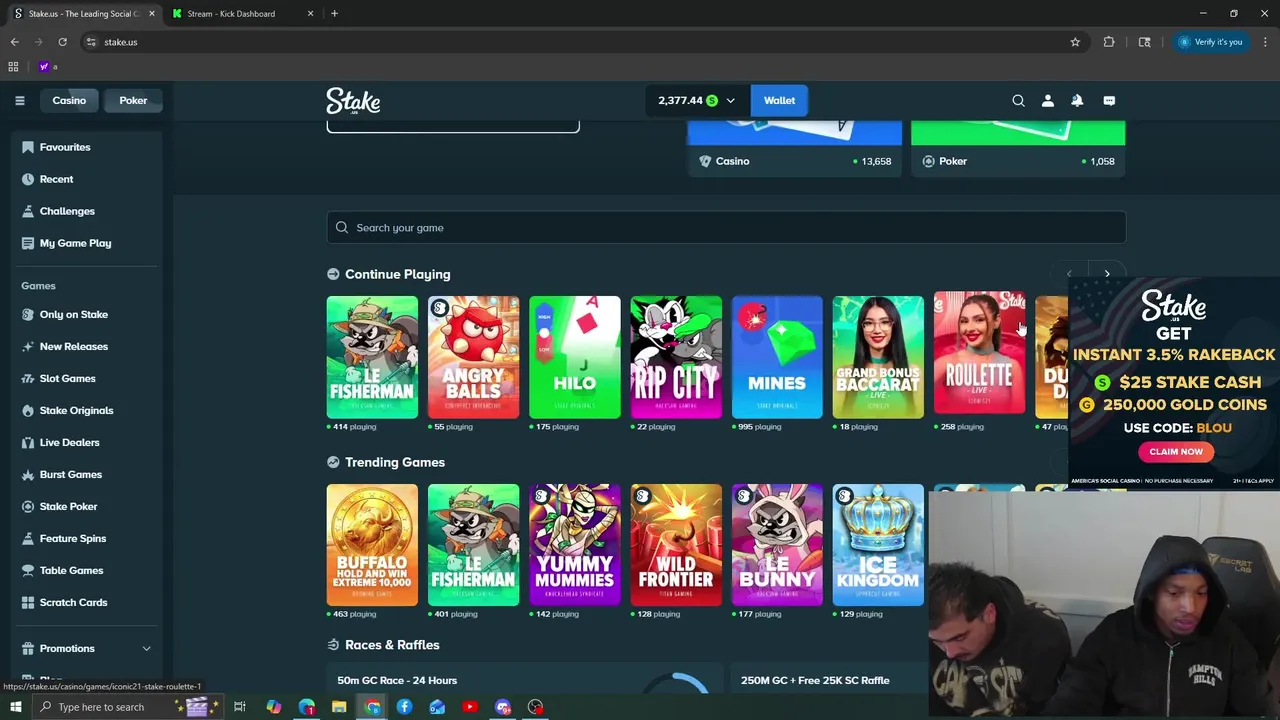Open a new browser tab
The image size is (1280, 720).
click(334, 14)
